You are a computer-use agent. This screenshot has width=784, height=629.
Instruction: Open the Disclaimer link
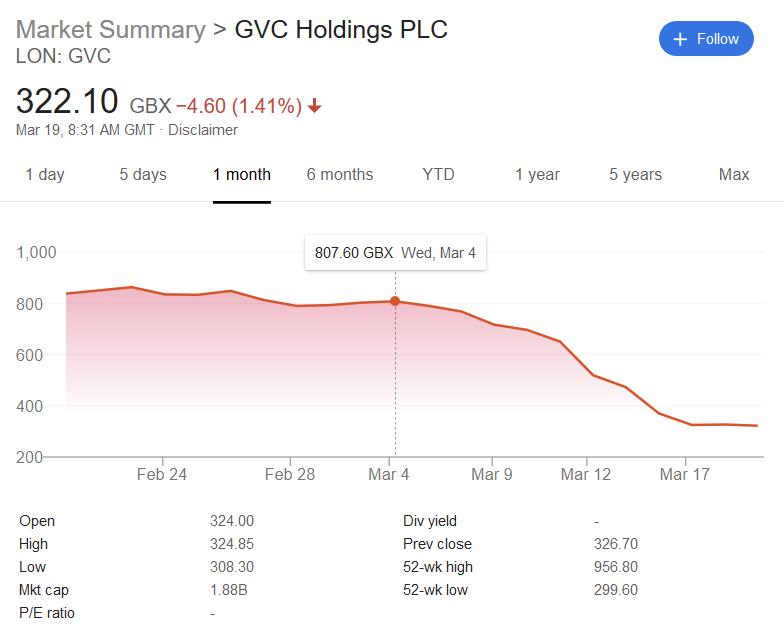point(203,130)
